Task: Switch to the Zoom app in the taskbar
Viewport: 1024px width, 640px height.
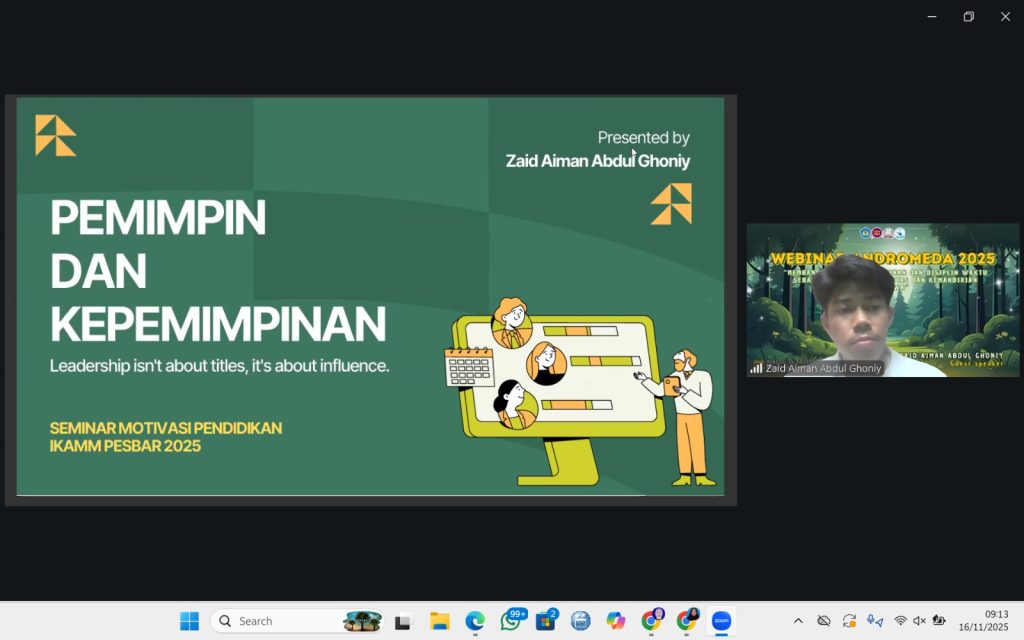Action: tap(721, 621)
